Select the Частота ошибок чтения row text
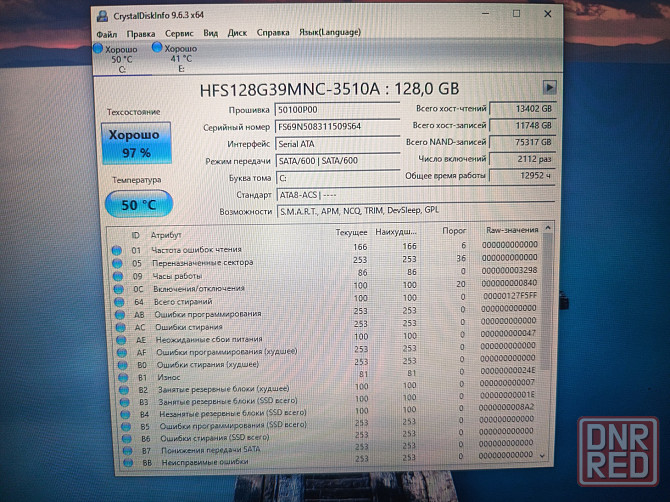 pyautogui.click(x=197, y=250)
